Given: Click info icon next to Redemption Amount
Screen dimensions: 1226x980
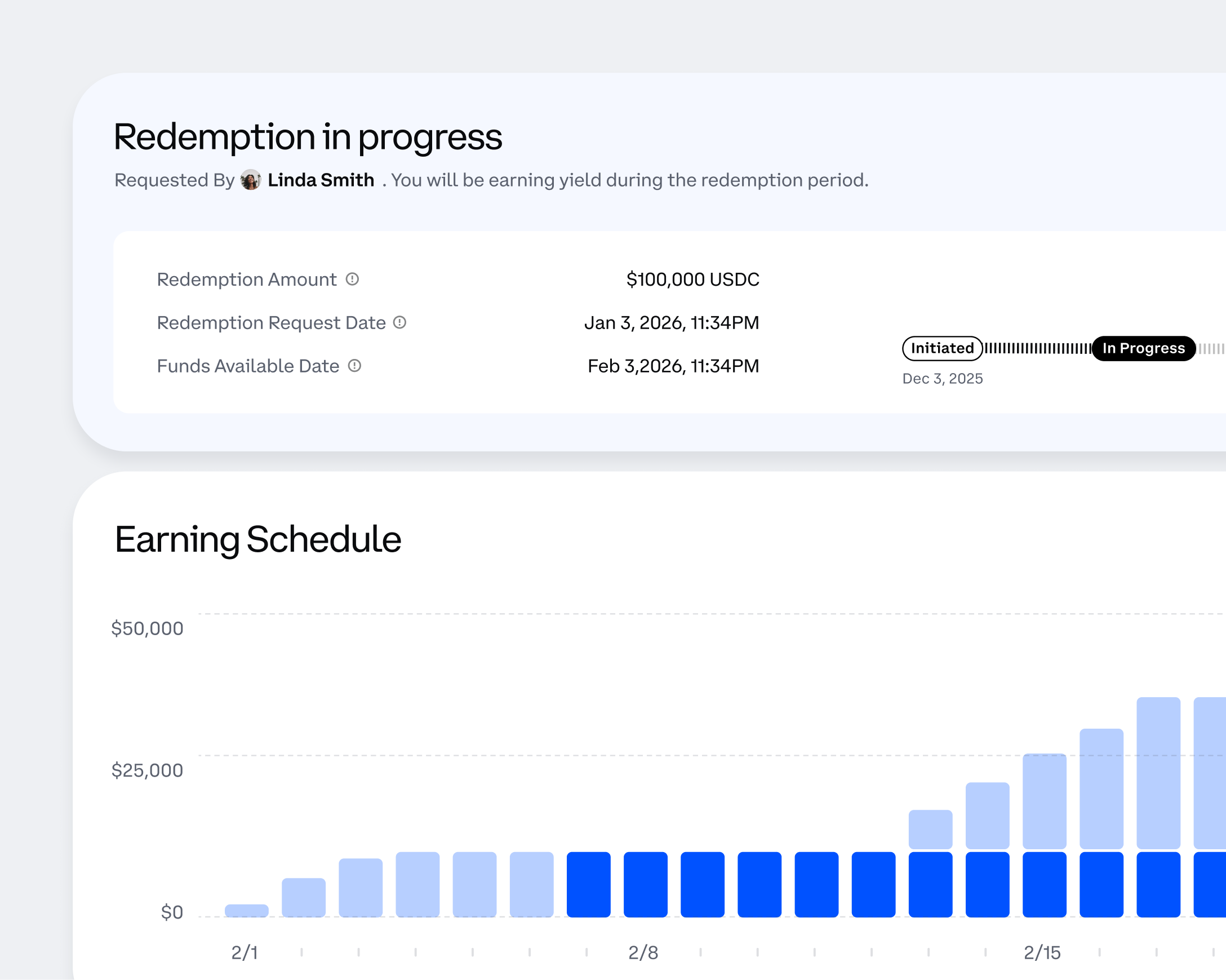Looking at the screenshot, I should [x=353, y=280].
